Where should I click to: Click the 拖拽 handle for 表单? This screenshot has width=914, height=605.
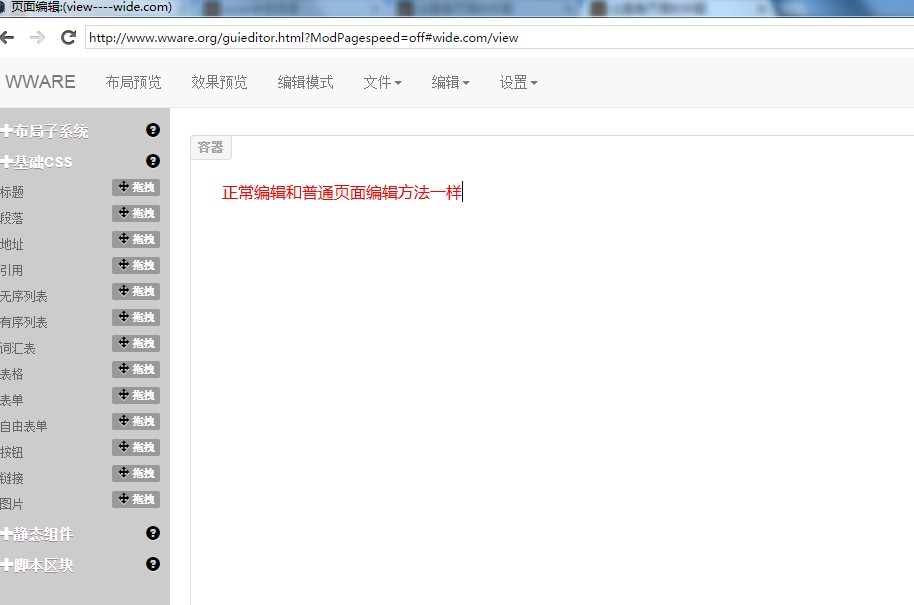(x=136, y=395)
